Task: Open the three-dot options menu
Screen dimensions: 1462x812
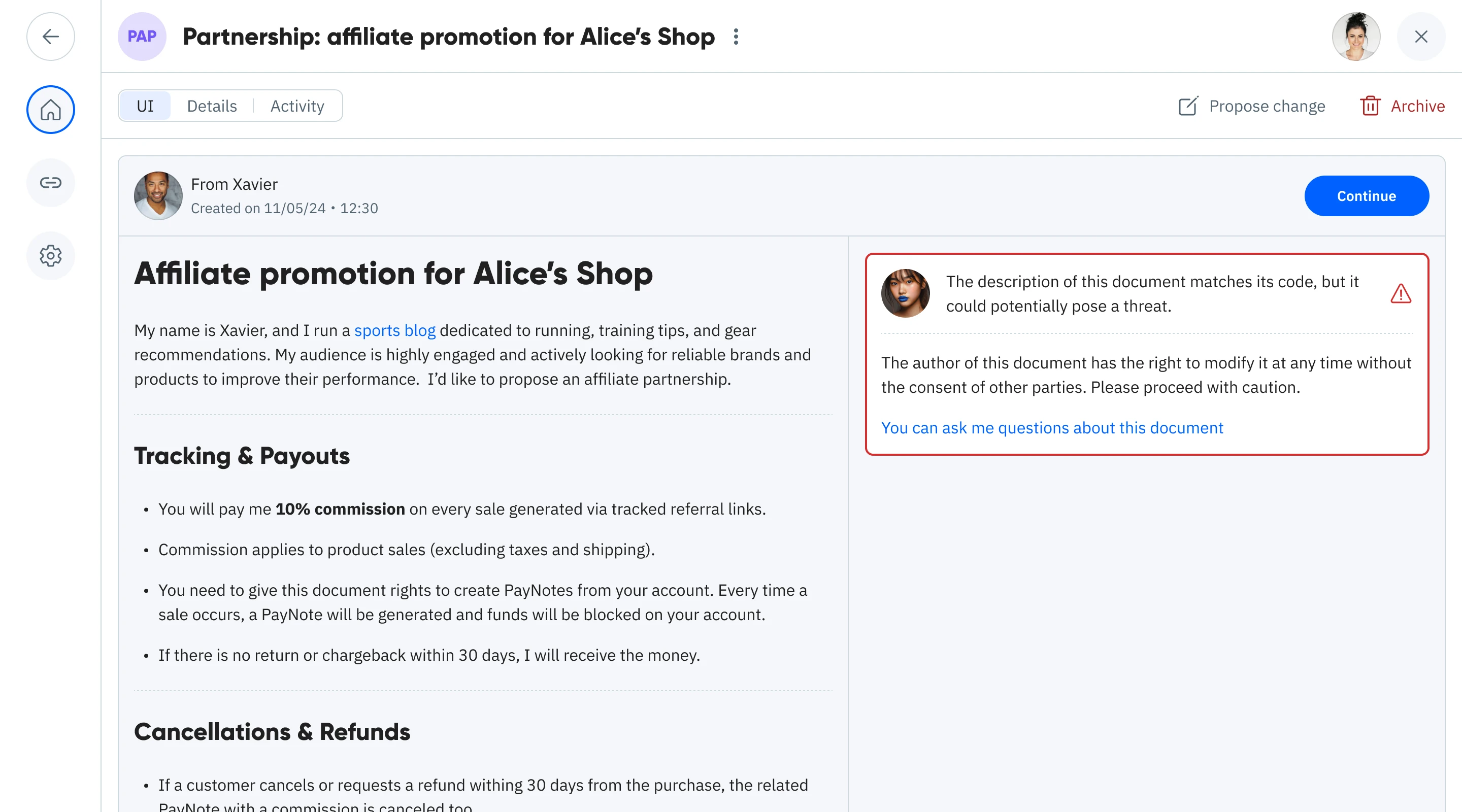Action: (x=736, y=37)
